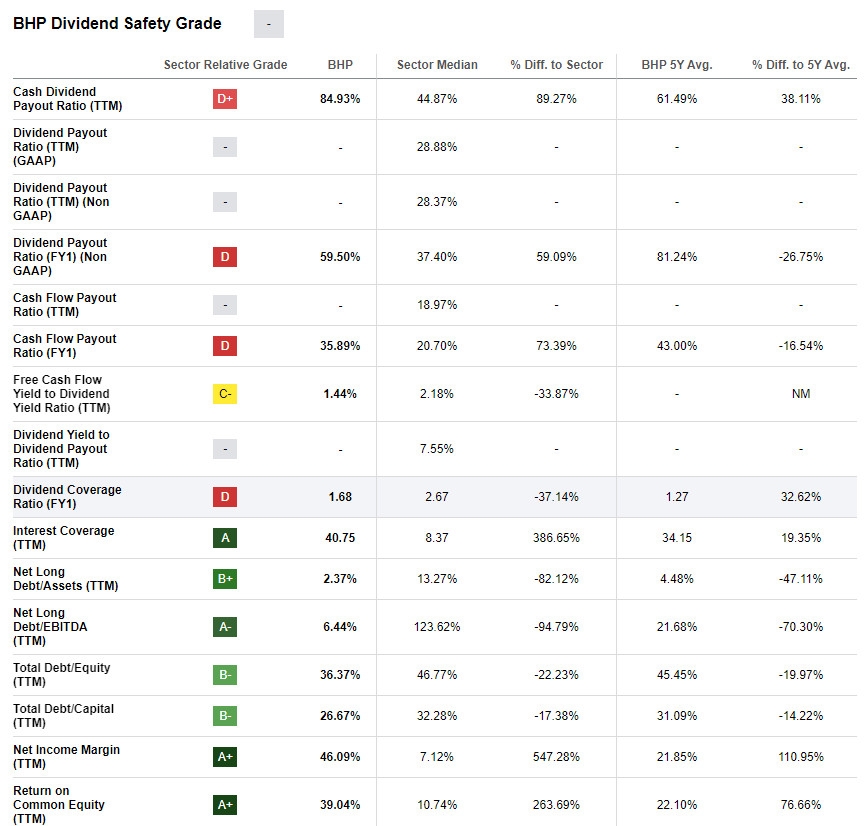Click the D grade badge for Cash Flow Payout Ratio (FY1)
Screen dimensions: 867x826
click(x=225, y=346)
